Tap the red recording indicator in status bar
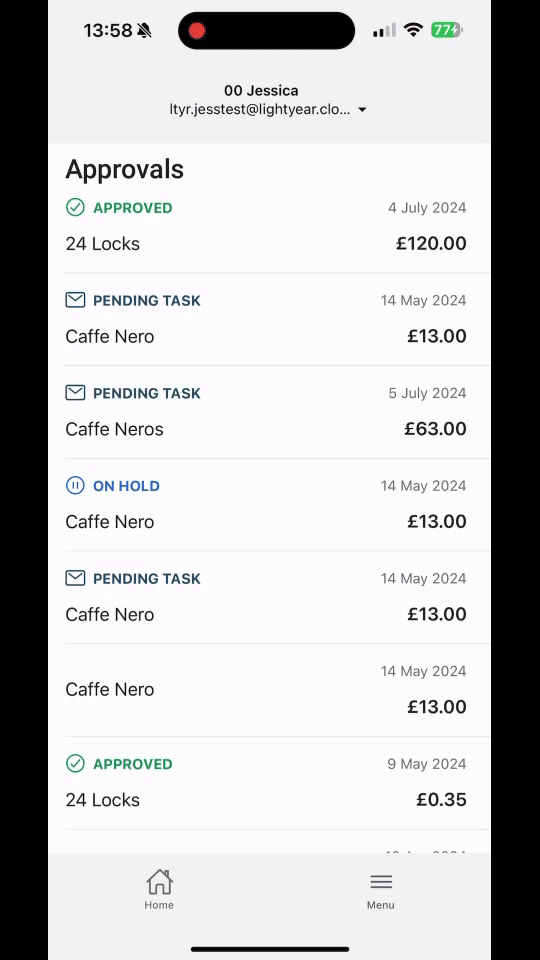Image resolution: width=540 pixels, height=960 pixels. point(197,31)
